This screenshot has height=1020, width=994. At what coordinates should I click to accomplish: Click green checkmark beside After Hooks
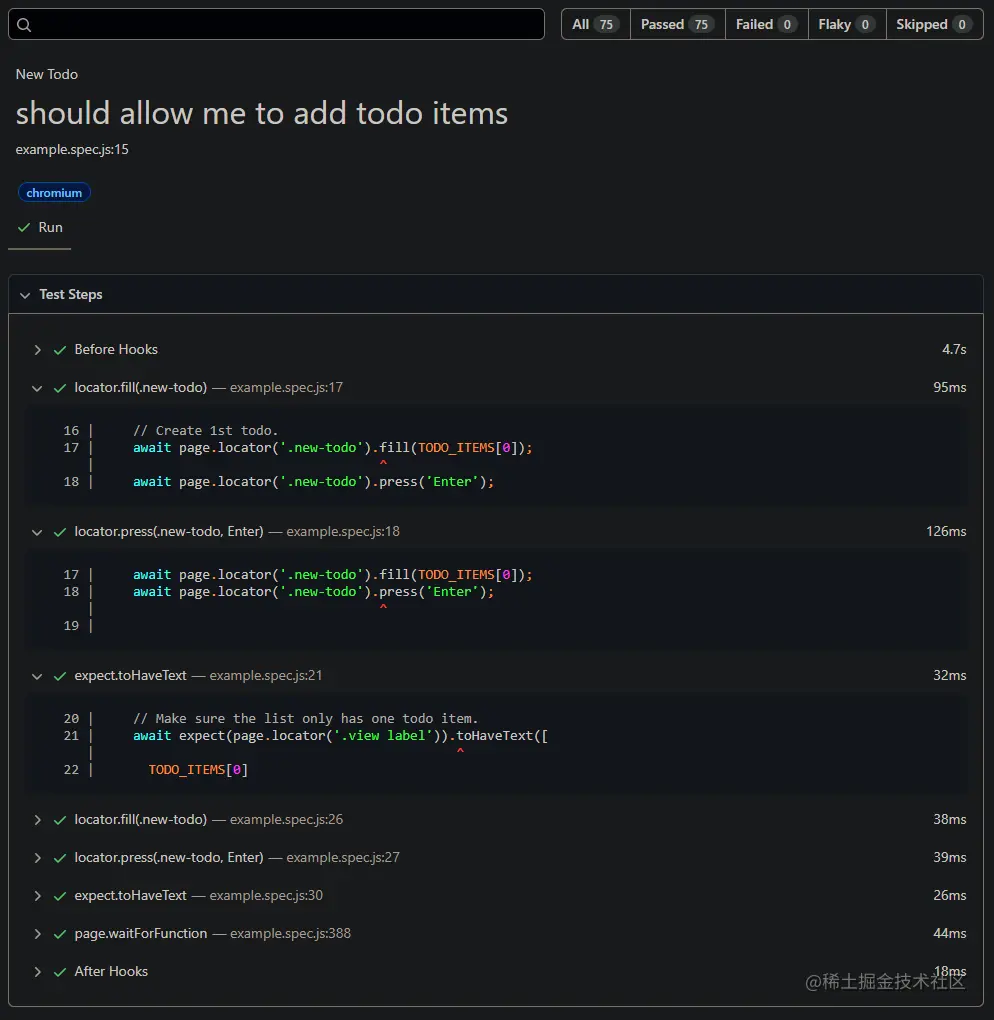coord(60,972)
